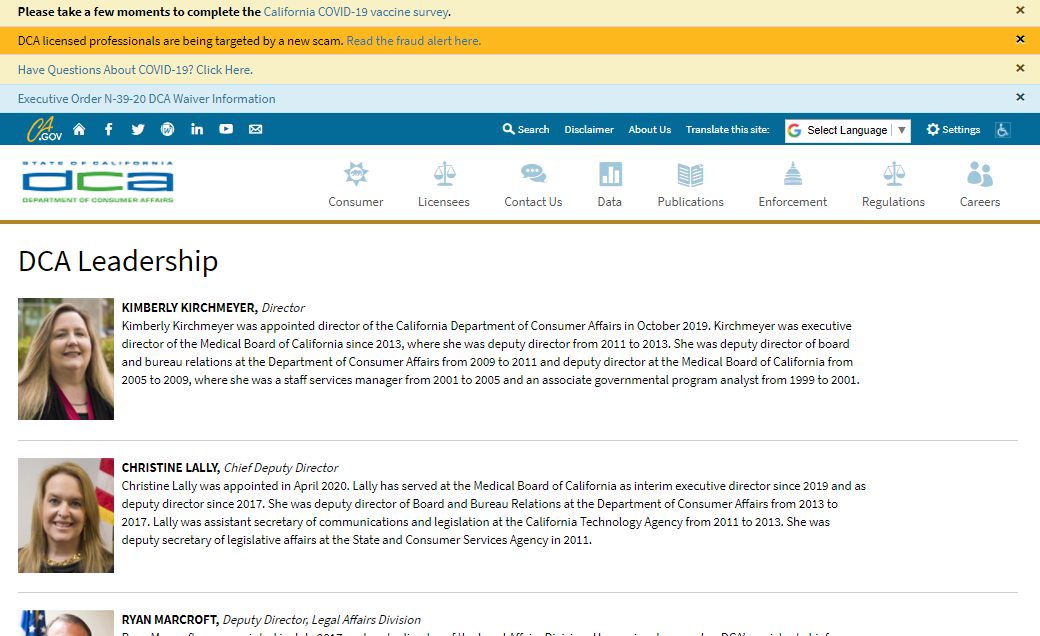
Task: Close the Executive Order N-39-20 banner
Action: [x=1020, y=97]
